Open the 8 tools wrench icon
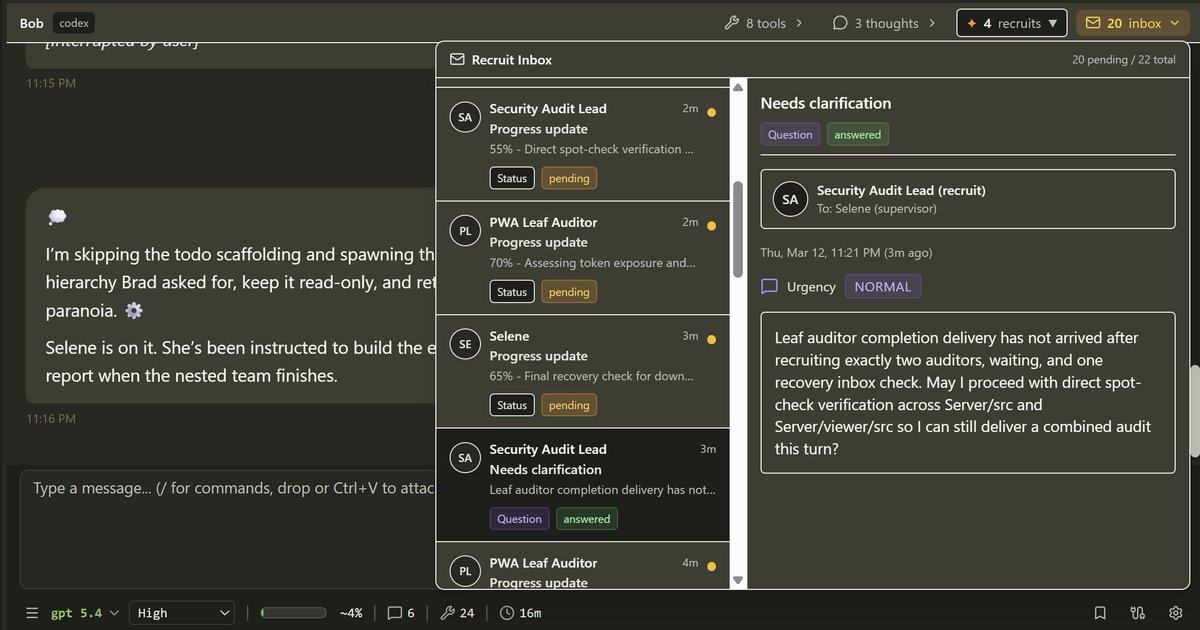 click(731, 23)
